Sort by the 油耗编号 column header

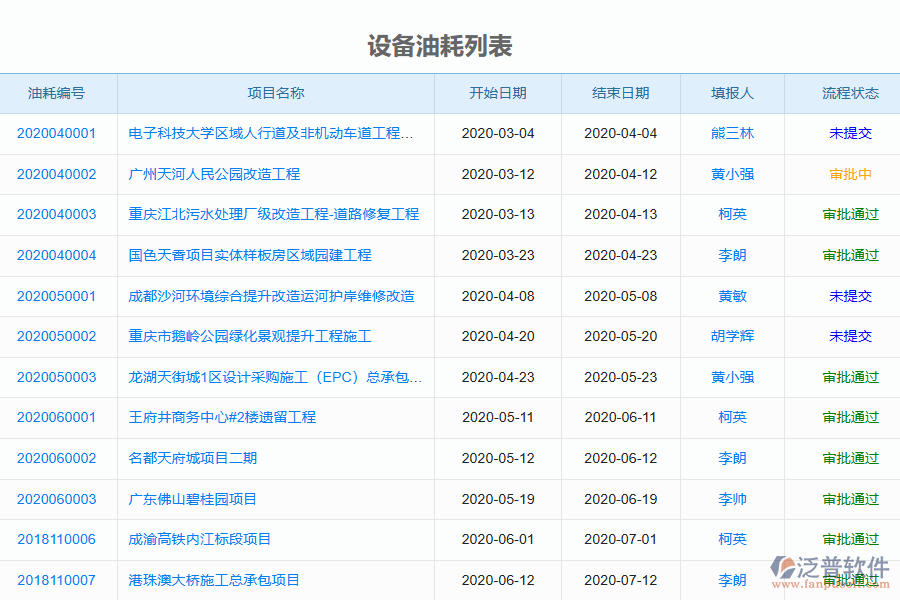tap(54, 93)
